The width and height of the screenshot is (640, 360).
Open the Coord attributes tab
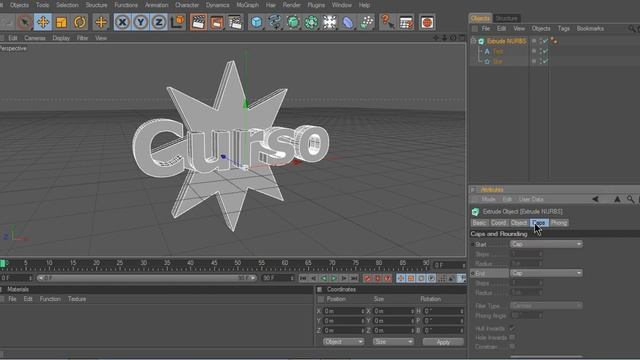coord(498,223)
